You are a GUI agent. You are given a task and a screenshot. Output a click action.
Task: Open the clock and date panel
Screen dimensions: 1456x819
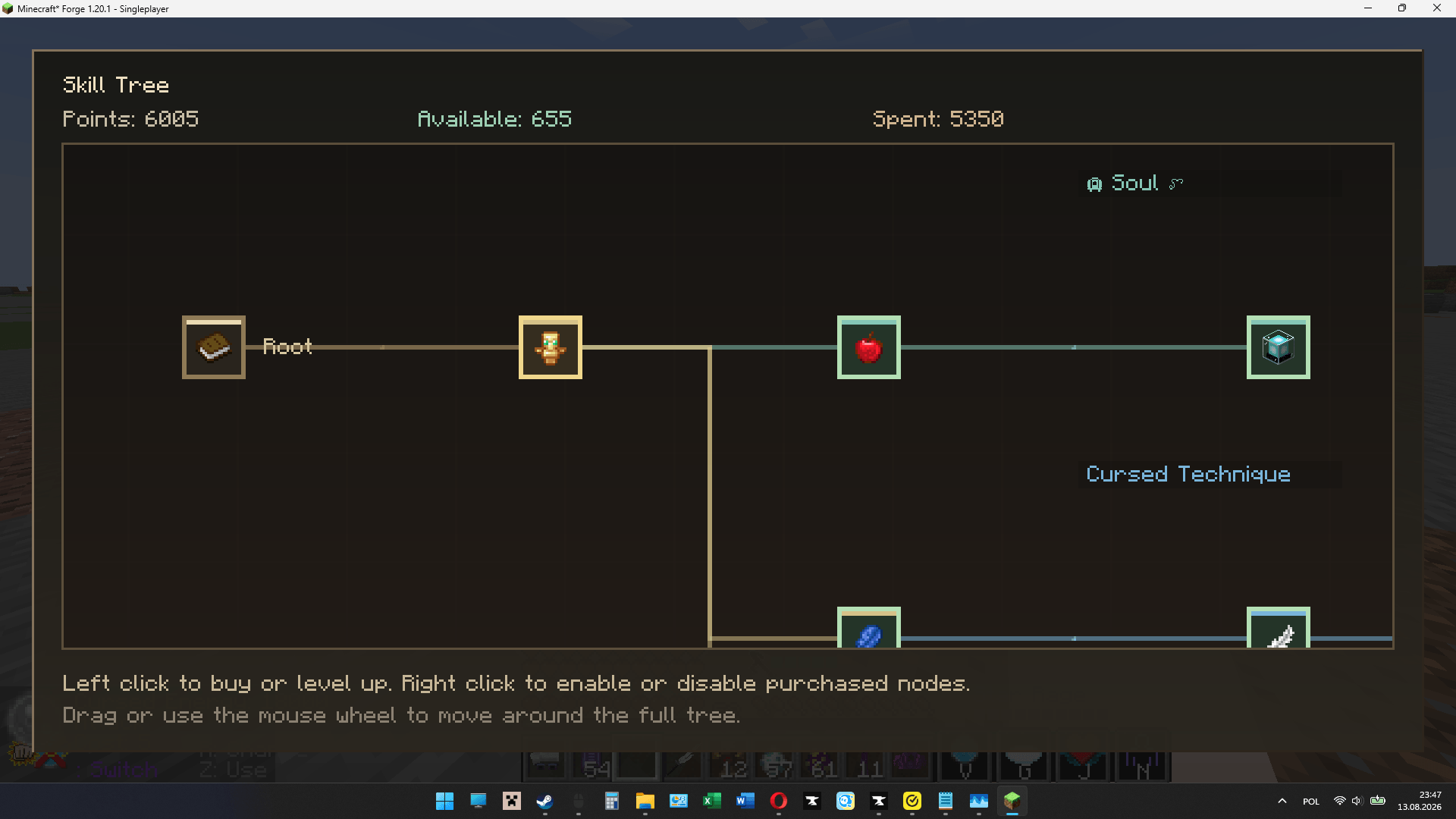point(1420,801)
